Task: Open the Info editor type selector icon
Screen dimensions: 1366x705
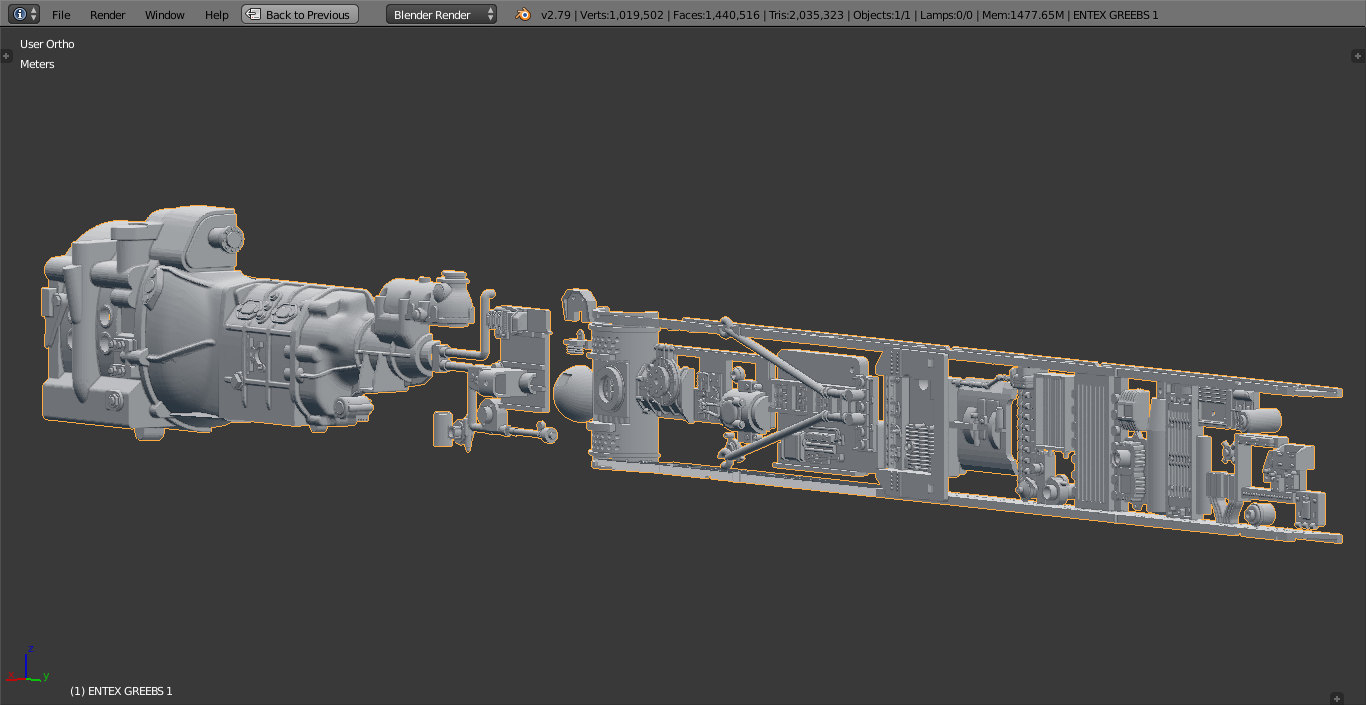Action: (26, 14)
